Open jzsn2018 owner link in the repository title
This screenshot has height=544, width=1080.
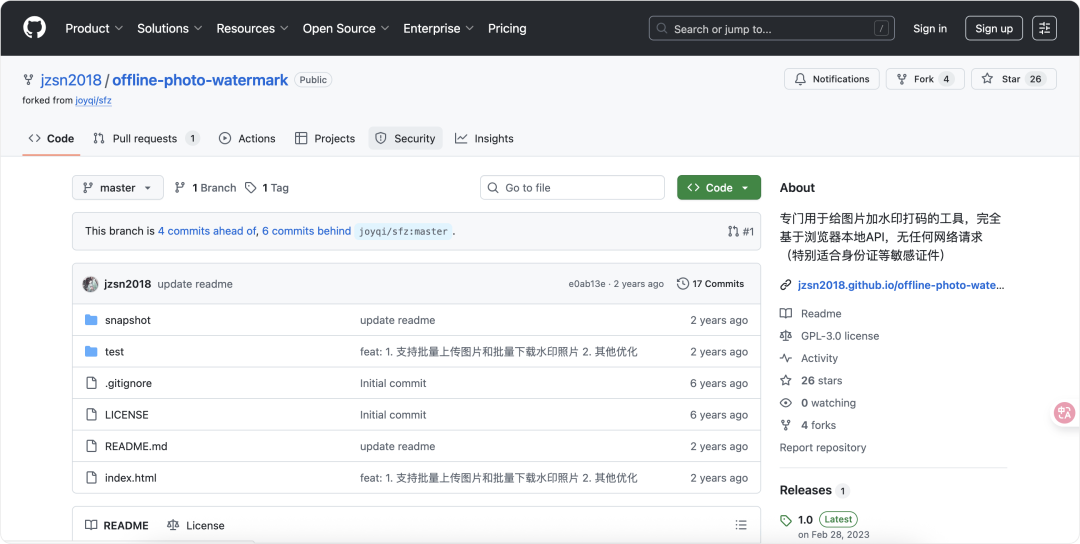tap(71, 80)
